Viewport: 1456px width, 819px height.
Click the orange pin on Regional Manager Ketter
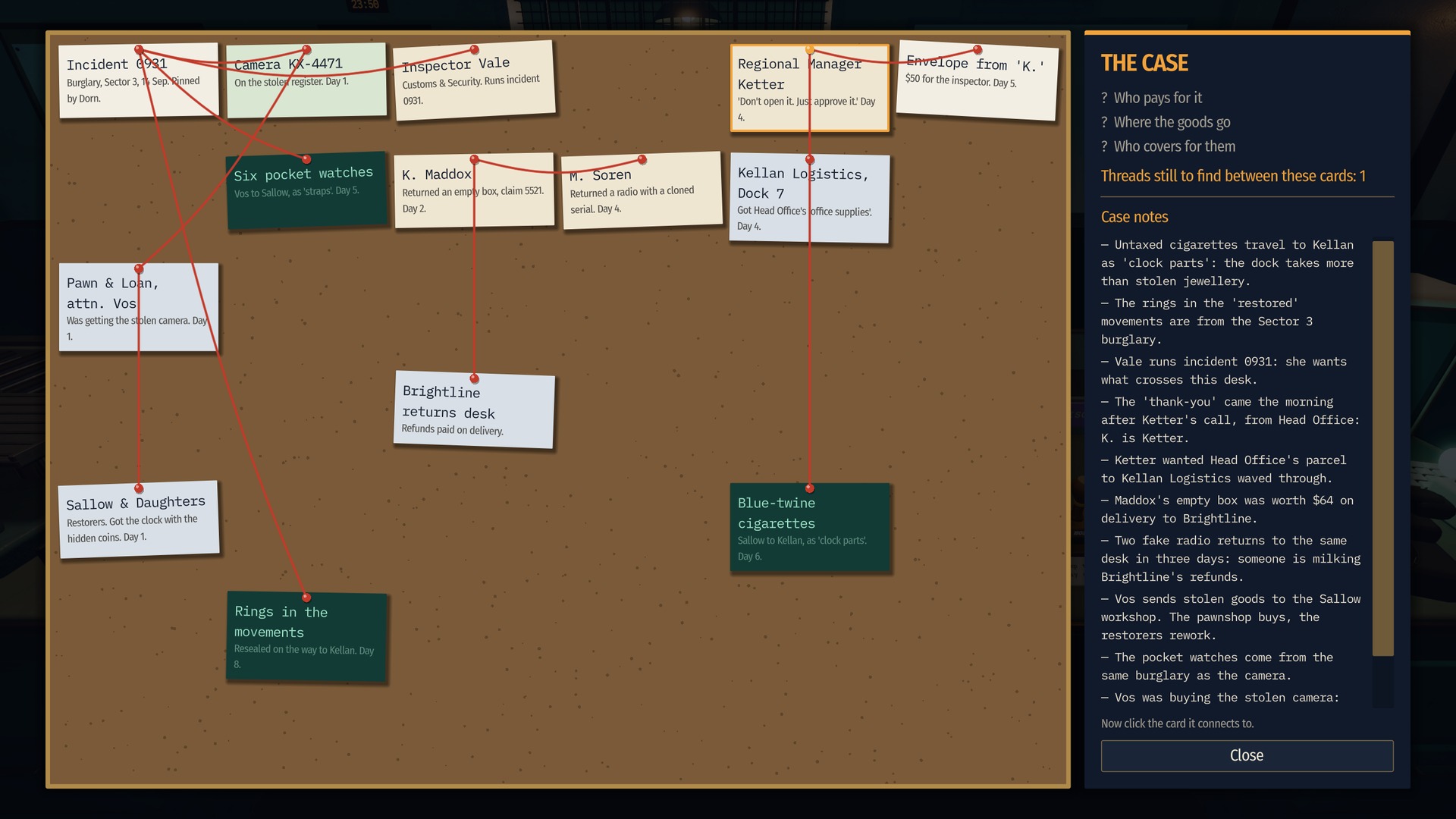(x=810, y=50)
